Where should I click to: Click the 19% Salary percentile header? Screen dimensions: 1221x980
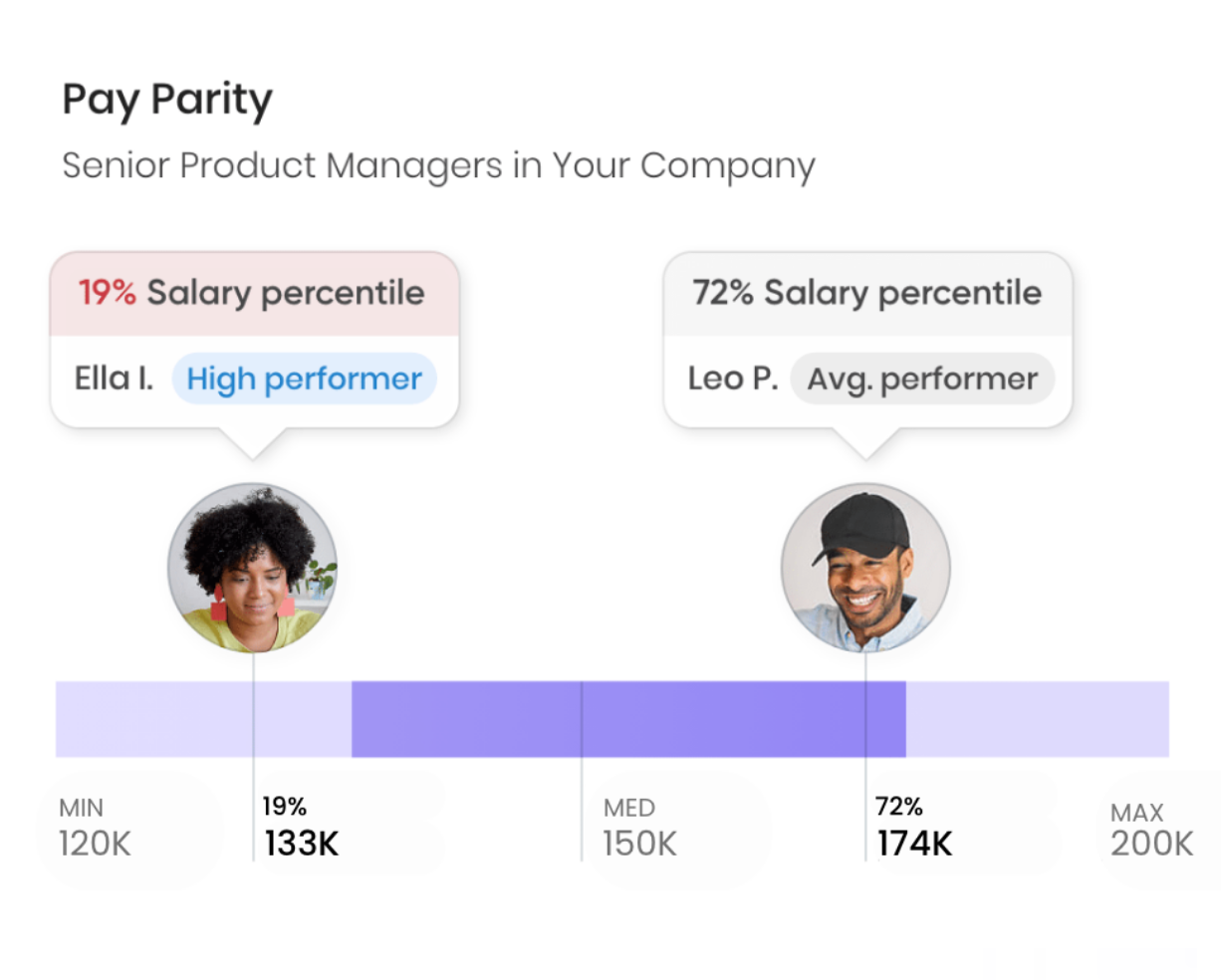pyautogui.click(x=254, y=293)
